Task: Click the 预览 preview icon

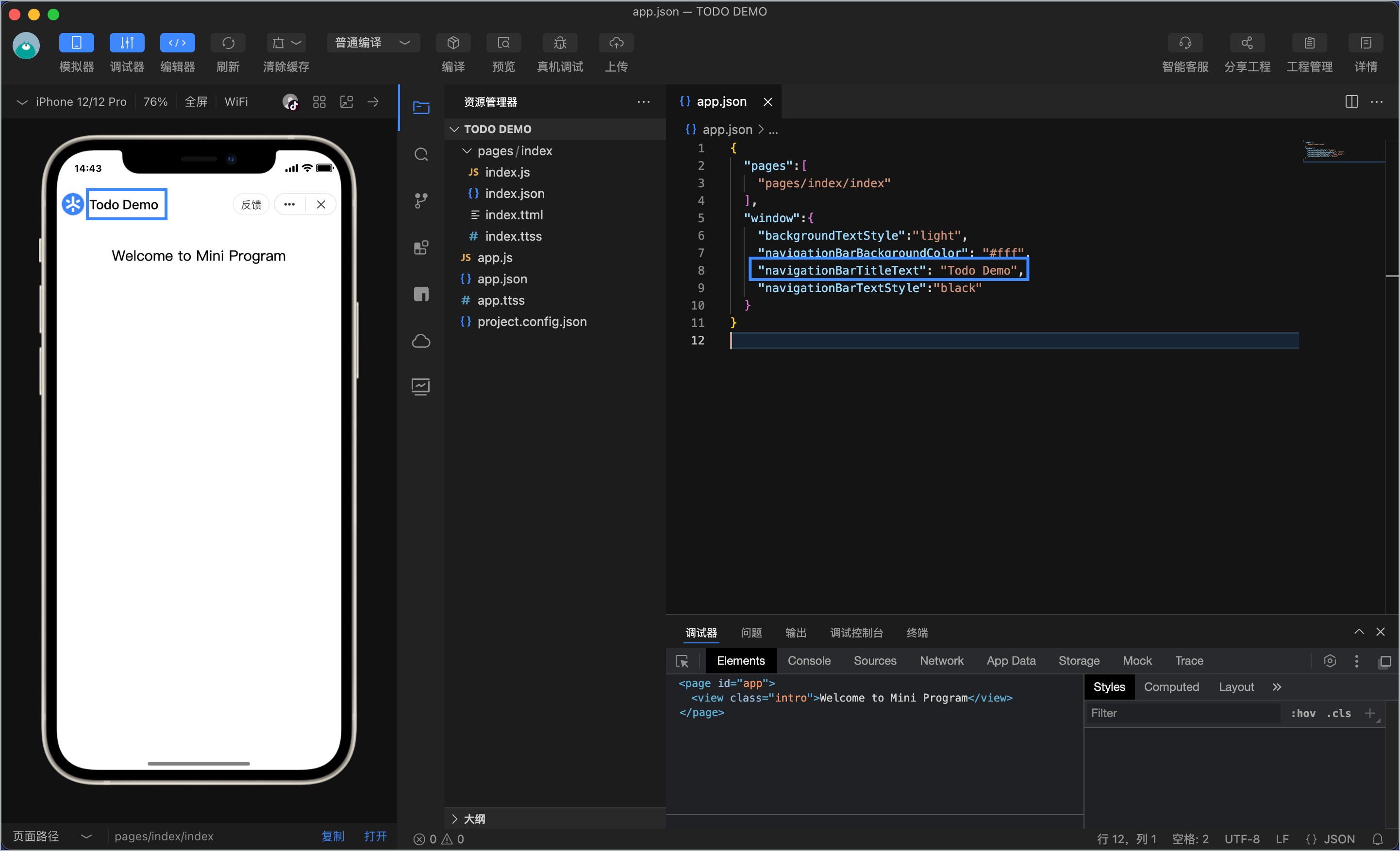Action: click(503, 43)
